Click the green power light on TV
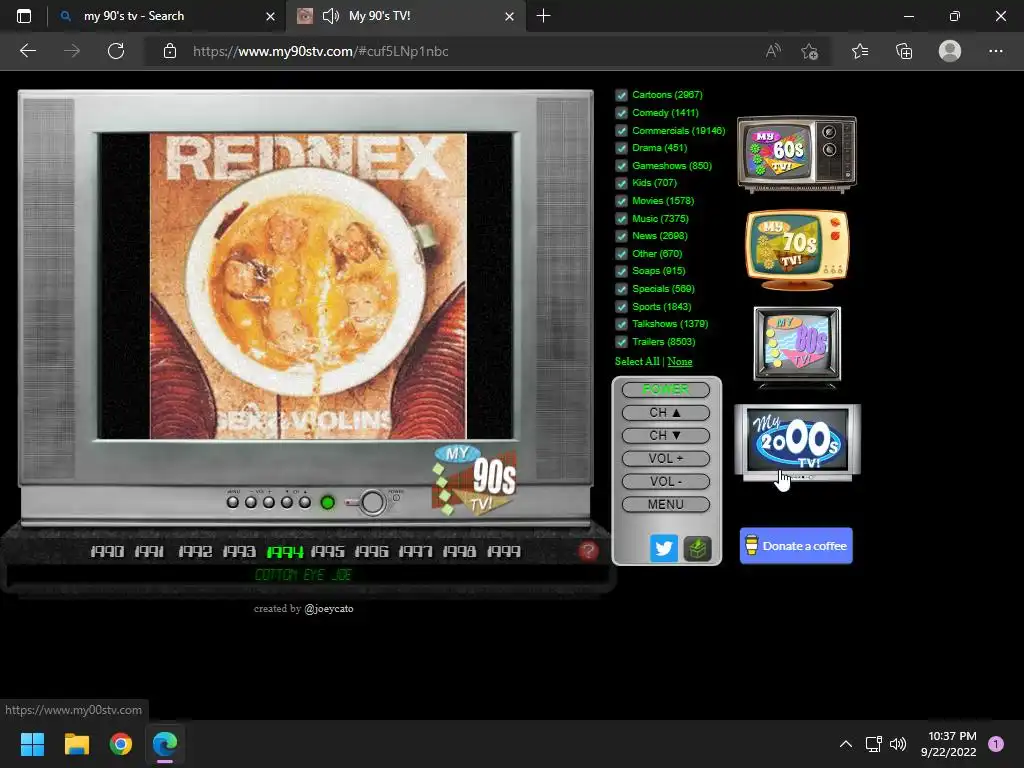 [x=328, y=502]
